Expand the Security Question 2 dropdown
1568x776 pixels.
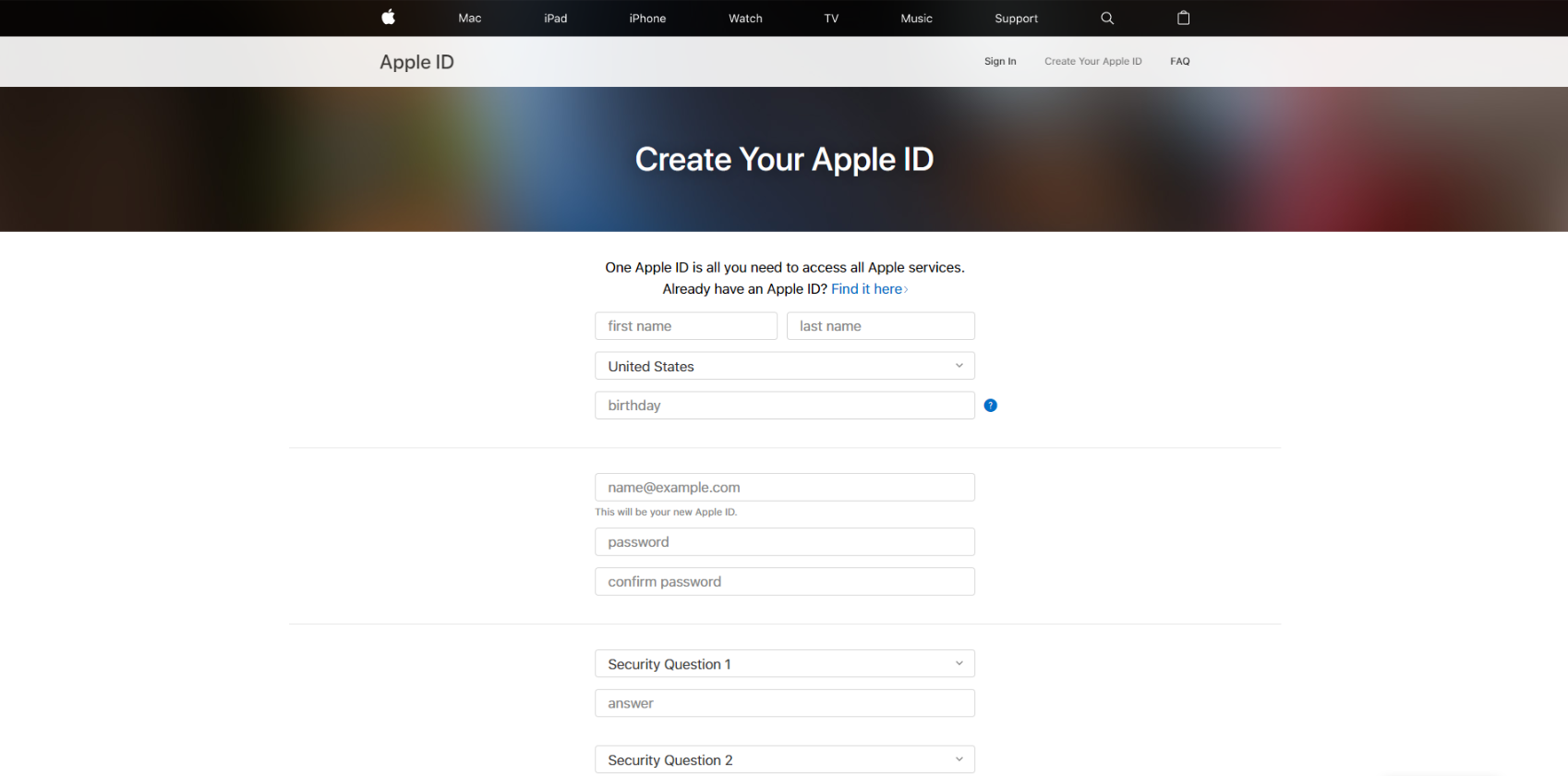tap(785, 759)
